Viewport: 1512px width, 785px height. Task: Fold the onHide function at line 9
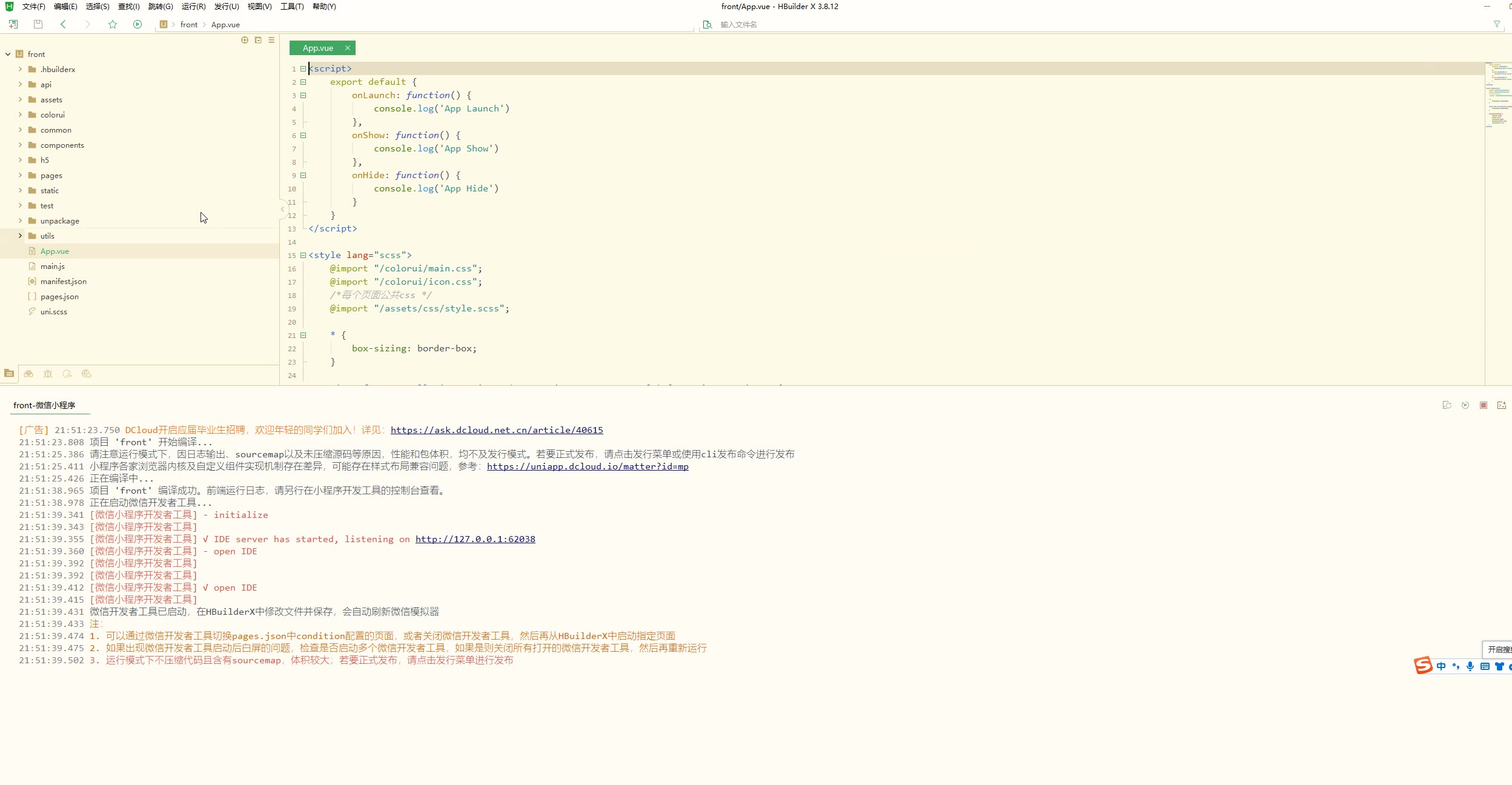pos(303,176)
